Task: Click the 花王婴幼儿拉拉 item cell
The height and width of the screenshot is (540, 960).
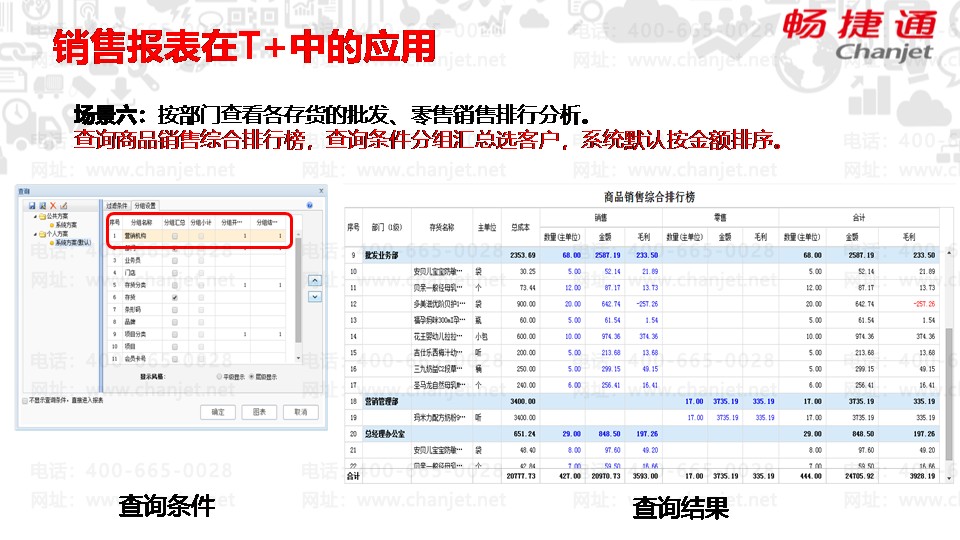Action: pos(441,336)
